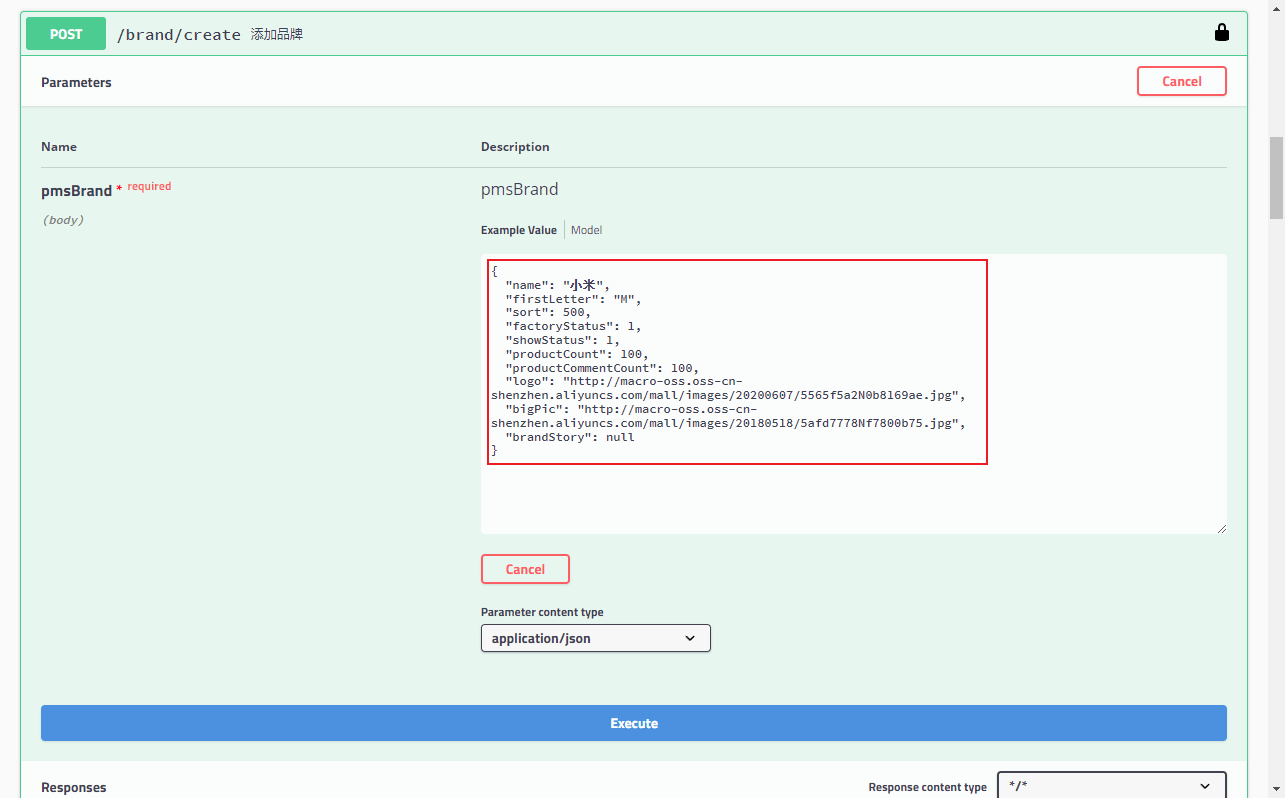
Task: Click the "showStatus": 1 line
Action: [x=562, y=340]
